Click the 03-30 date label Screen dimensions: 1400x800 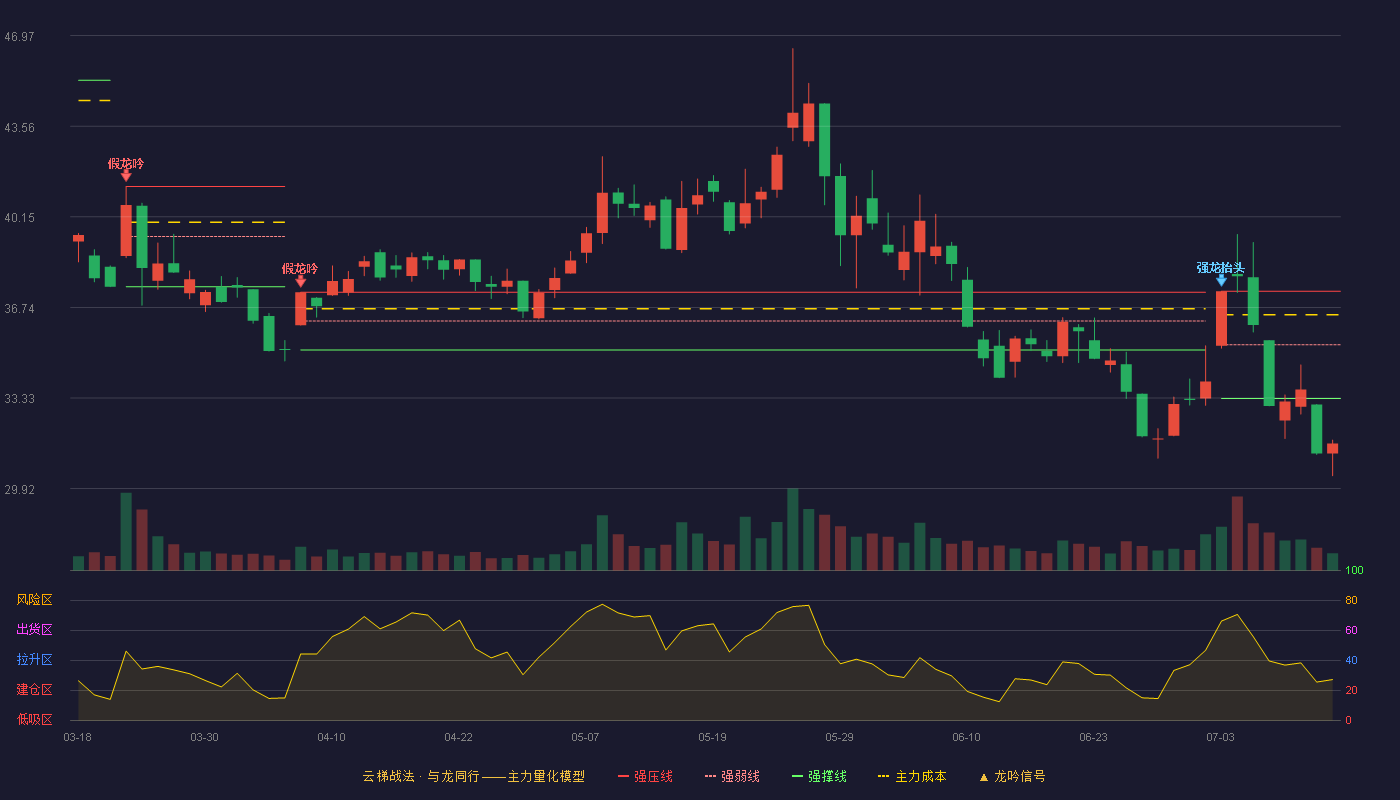204,737
